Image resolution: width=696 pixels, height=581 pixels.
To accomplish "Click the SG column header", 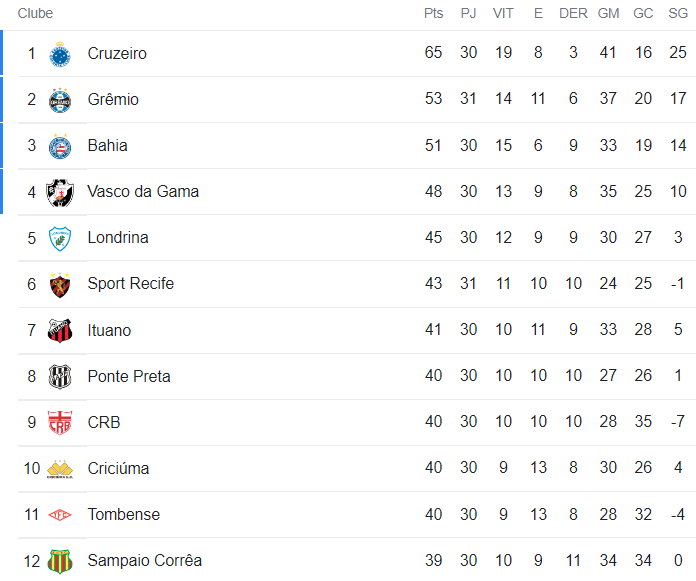I will pyautogui.click(x=678, y=14).
